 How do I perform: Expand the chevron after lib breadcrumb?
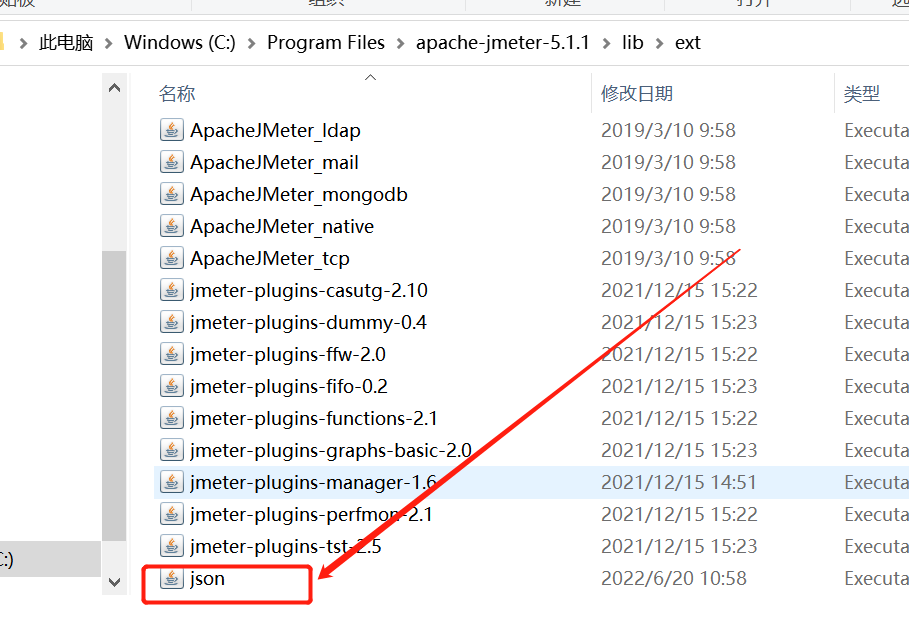click(659, 43)
